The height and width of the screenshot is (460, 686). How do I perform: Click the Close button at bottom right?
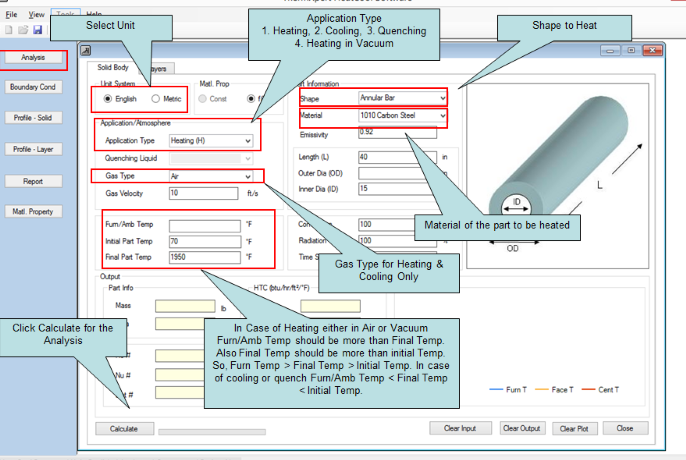[625, 428]
